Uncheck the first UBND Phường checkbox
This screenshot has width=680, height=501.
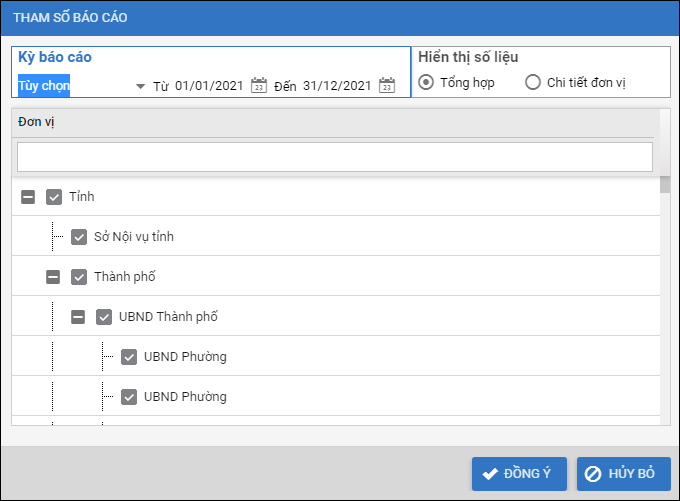click(129, 357)
